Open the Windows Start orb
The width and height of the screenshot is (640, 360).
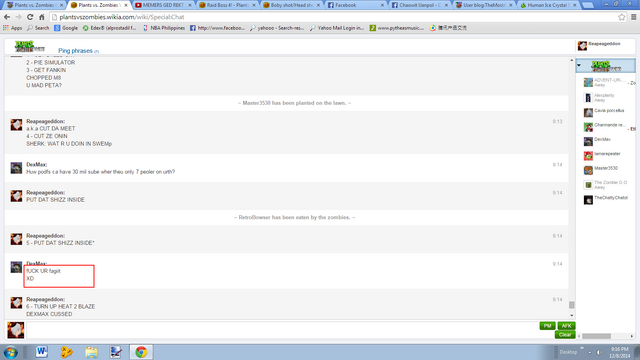[10, 352]
